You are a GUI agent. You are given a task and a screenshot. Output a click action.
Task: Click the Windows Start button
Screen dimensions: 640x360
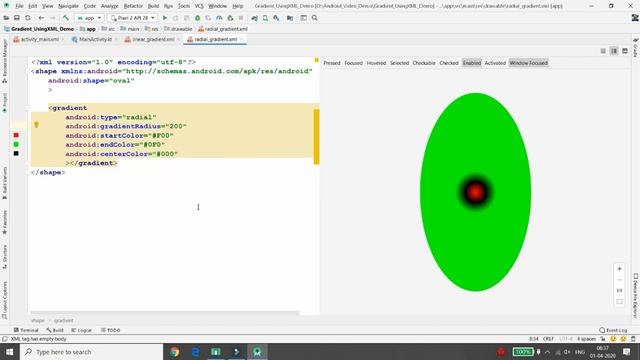coord(9,352)
